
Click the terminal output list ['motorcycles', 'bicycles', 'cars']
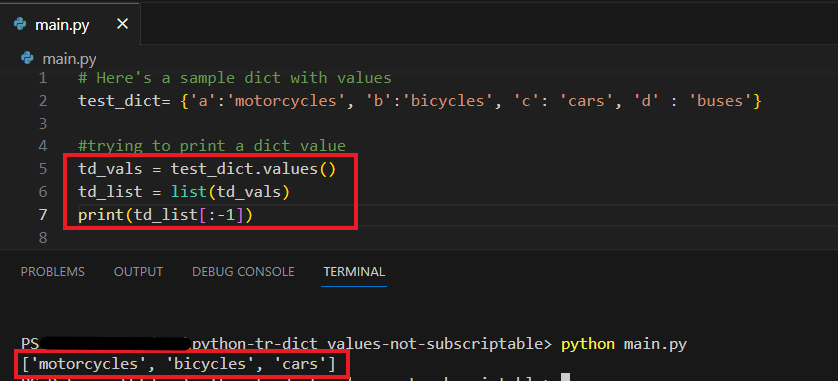click(179, 365)
